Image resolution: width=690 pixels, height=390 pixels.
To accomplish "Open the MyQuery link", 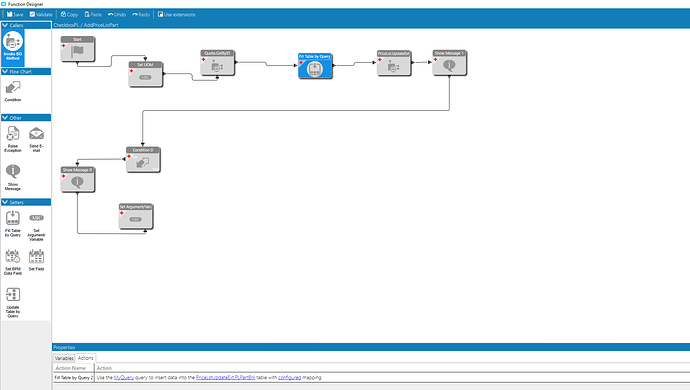I will coord(124,377).
